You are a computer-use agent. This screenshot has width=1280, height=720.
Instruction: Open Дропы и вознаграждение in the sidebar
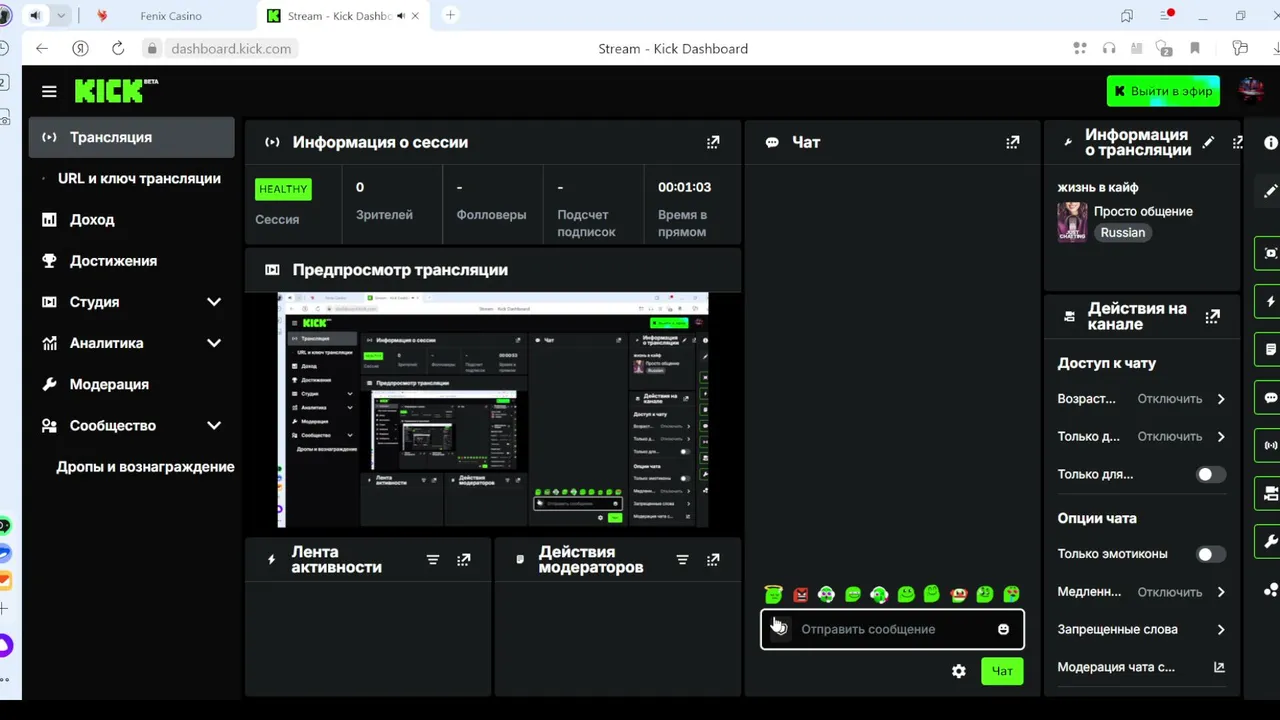click(145, 467)
